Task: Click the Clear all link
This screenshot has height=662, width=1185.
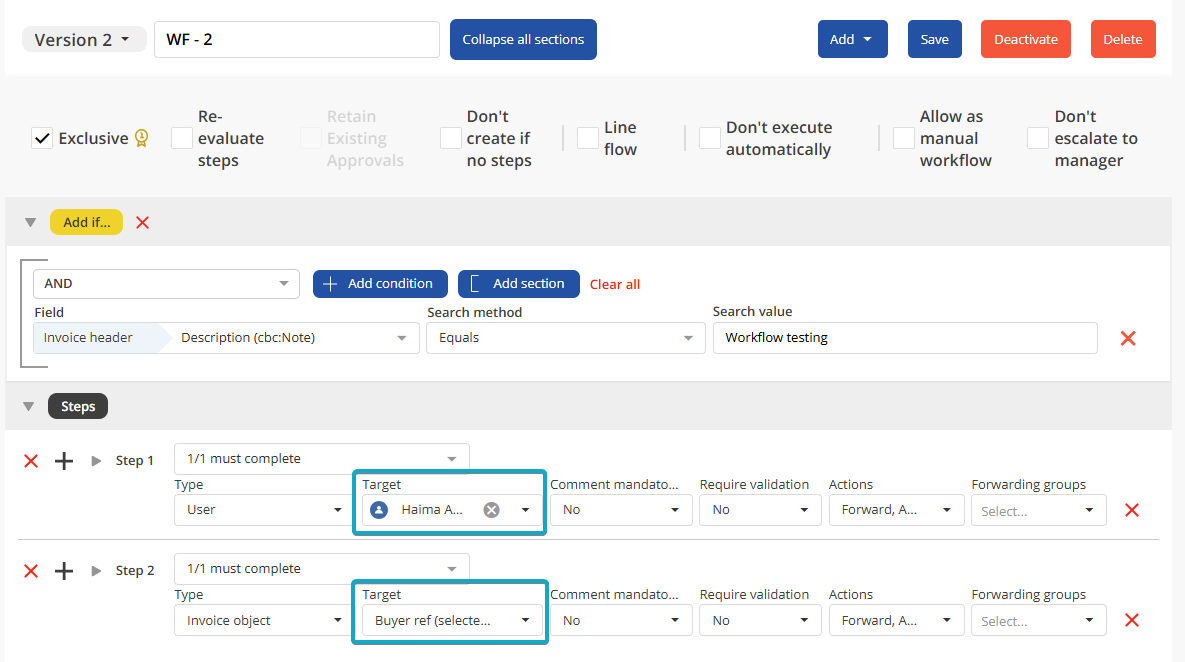Action: point(614,284)
